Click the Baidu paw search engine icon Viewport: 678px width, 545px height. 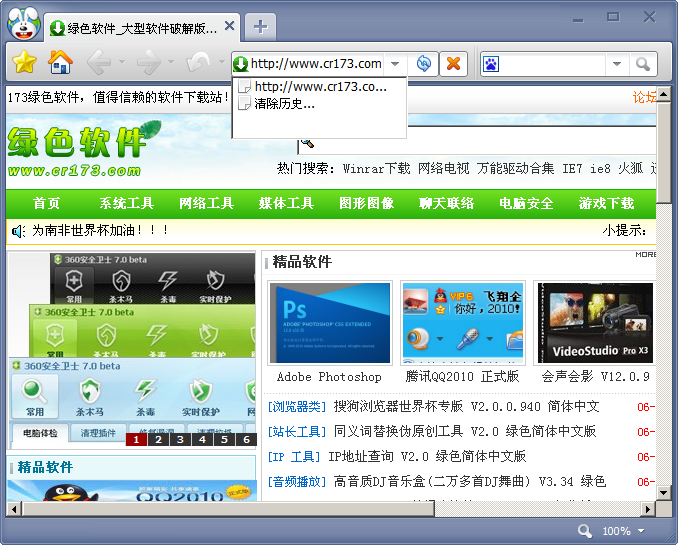click(491, 64)
